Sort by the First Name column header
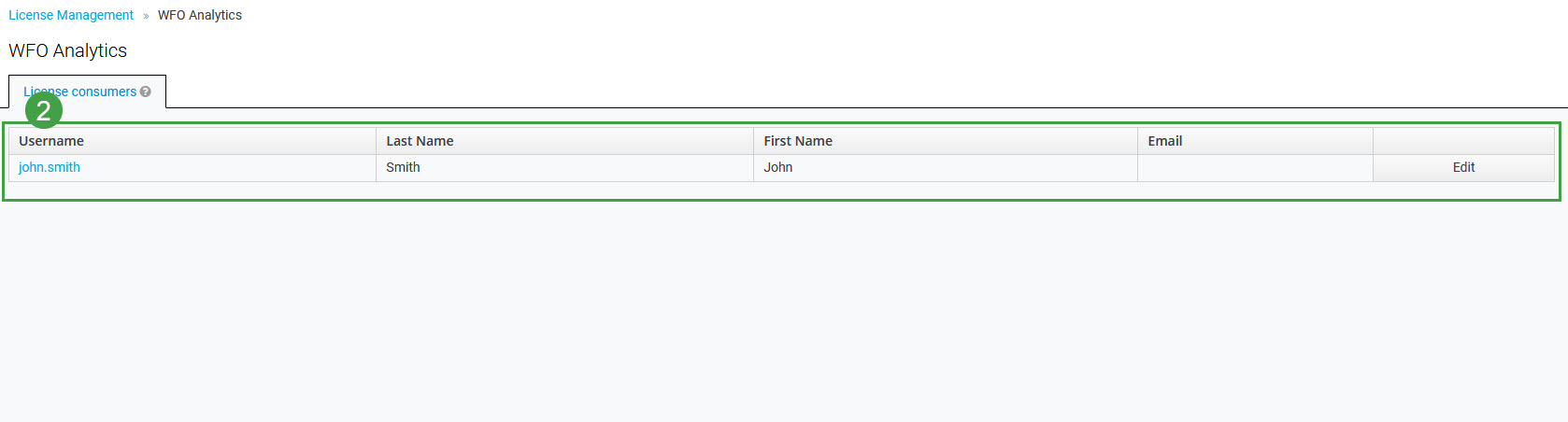 pyautogui.click(x=797, y=141)
